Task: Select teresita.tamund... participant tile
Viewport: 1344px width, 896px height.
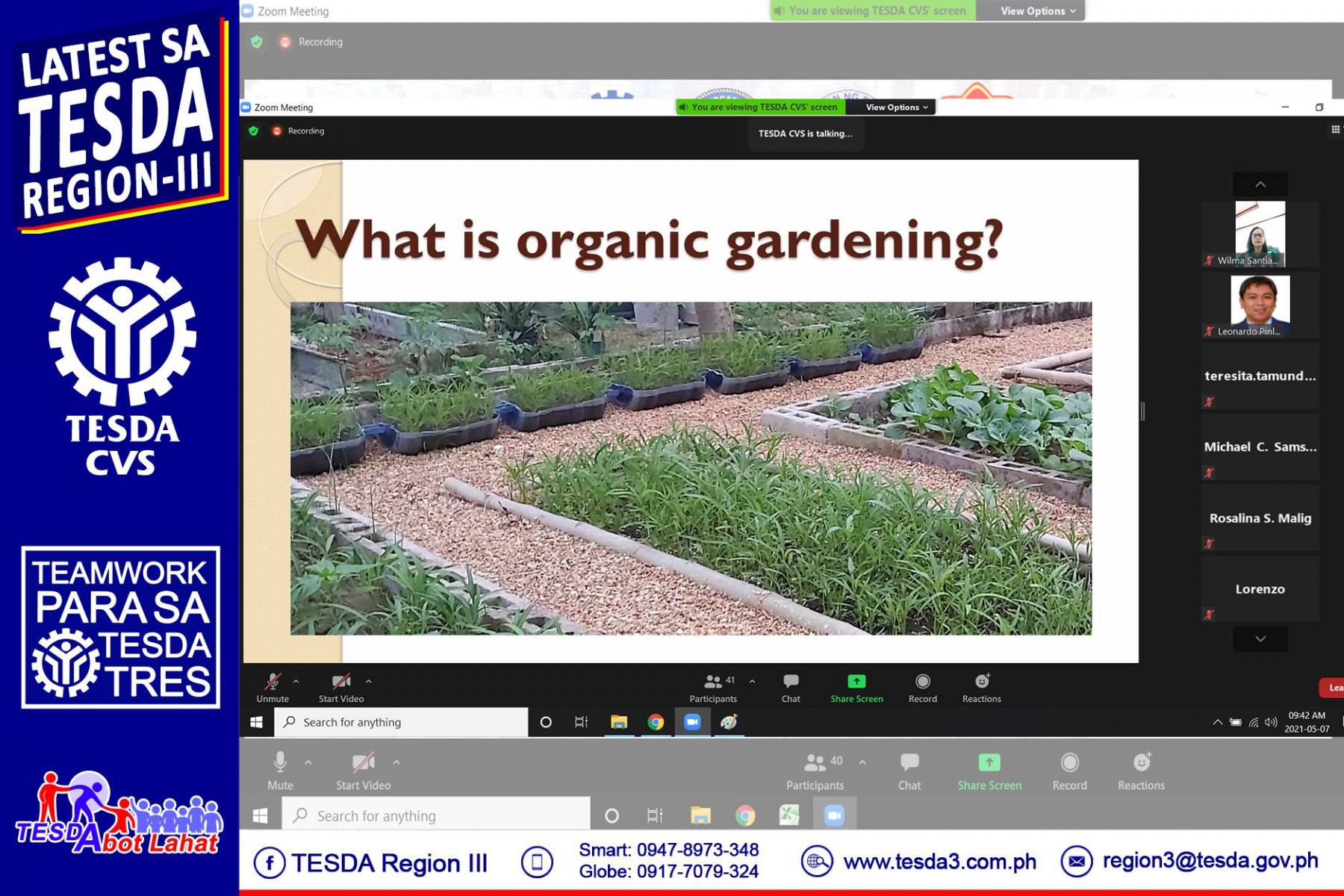Action: 1260,376
